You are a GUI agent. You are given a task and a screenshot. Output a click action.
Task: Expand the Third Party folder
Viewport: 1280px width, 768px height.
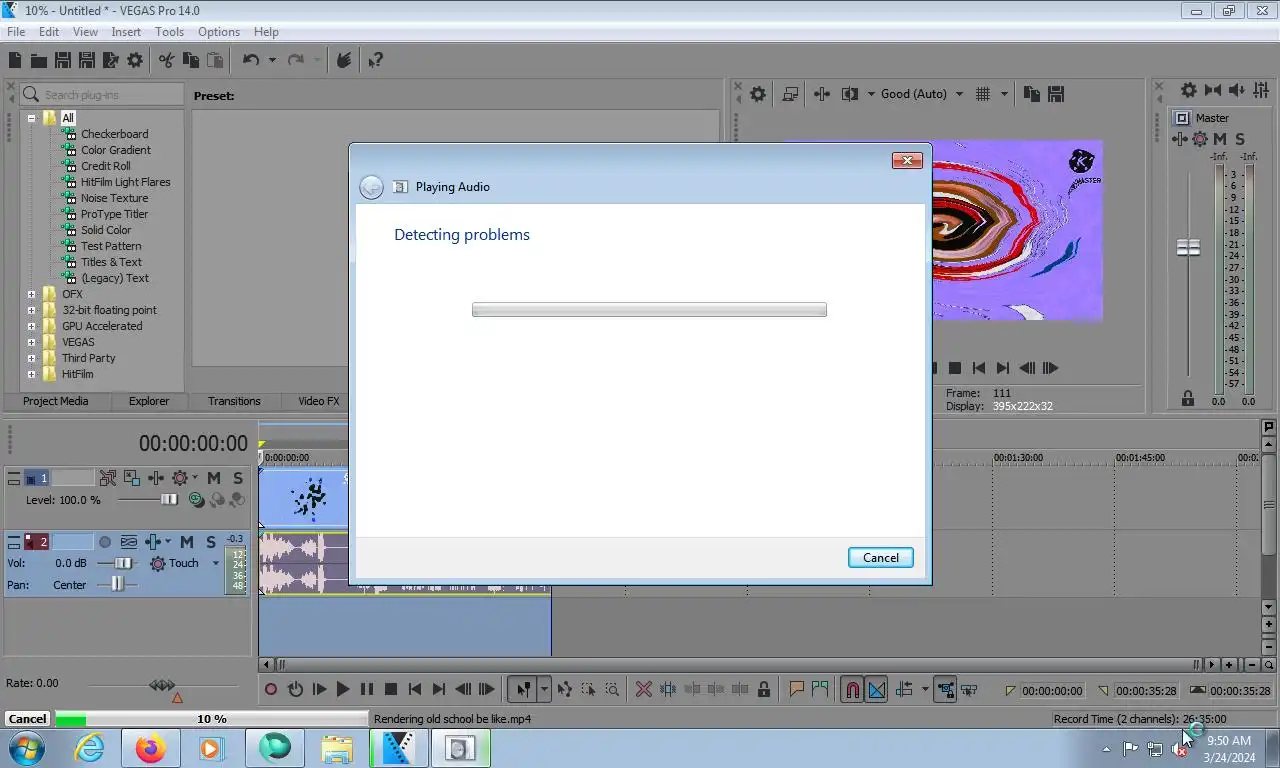pyautogui.click(x=31, y=358)
